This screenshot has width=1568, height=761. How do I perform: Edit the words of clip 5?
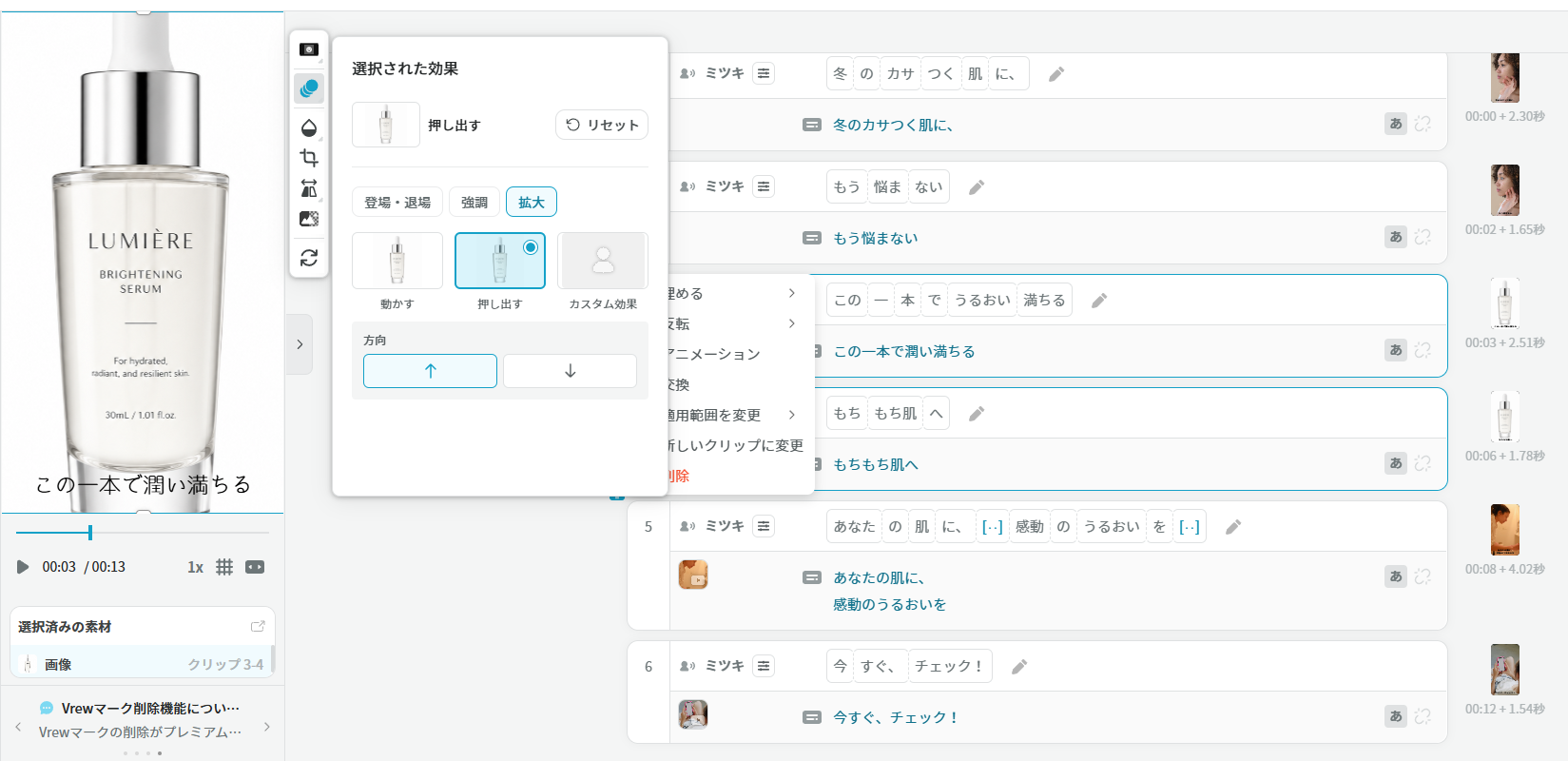[x=1233, y=527]
